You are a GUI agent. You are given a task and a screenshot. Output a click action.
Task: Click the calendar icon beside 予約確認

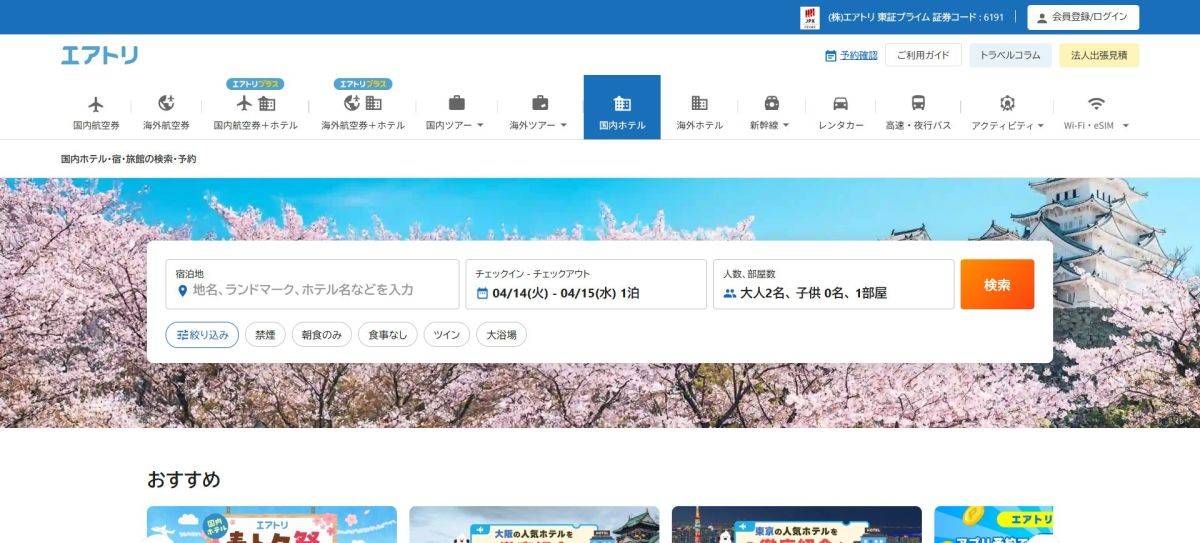[831, 56]
